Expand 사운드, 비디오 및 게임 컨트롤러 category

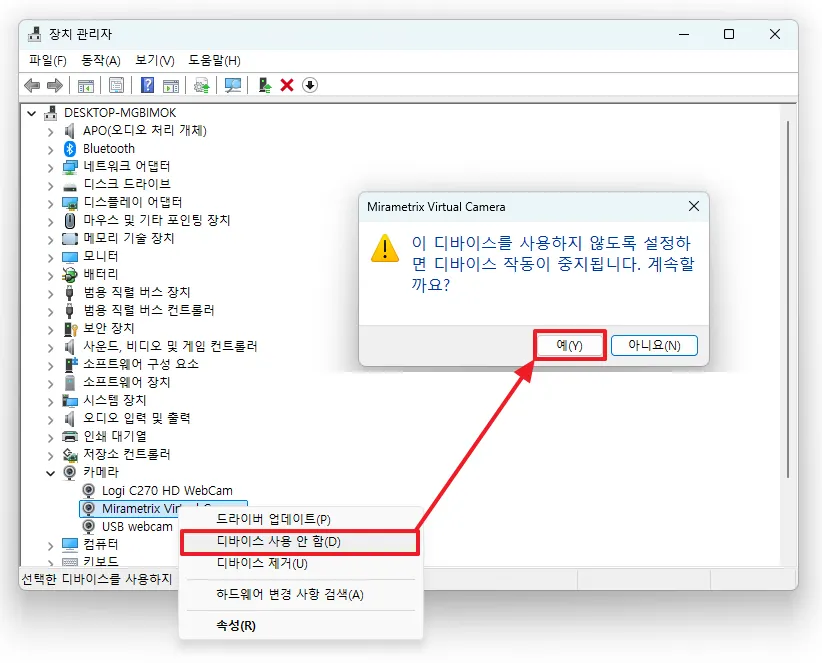point(50,347)
